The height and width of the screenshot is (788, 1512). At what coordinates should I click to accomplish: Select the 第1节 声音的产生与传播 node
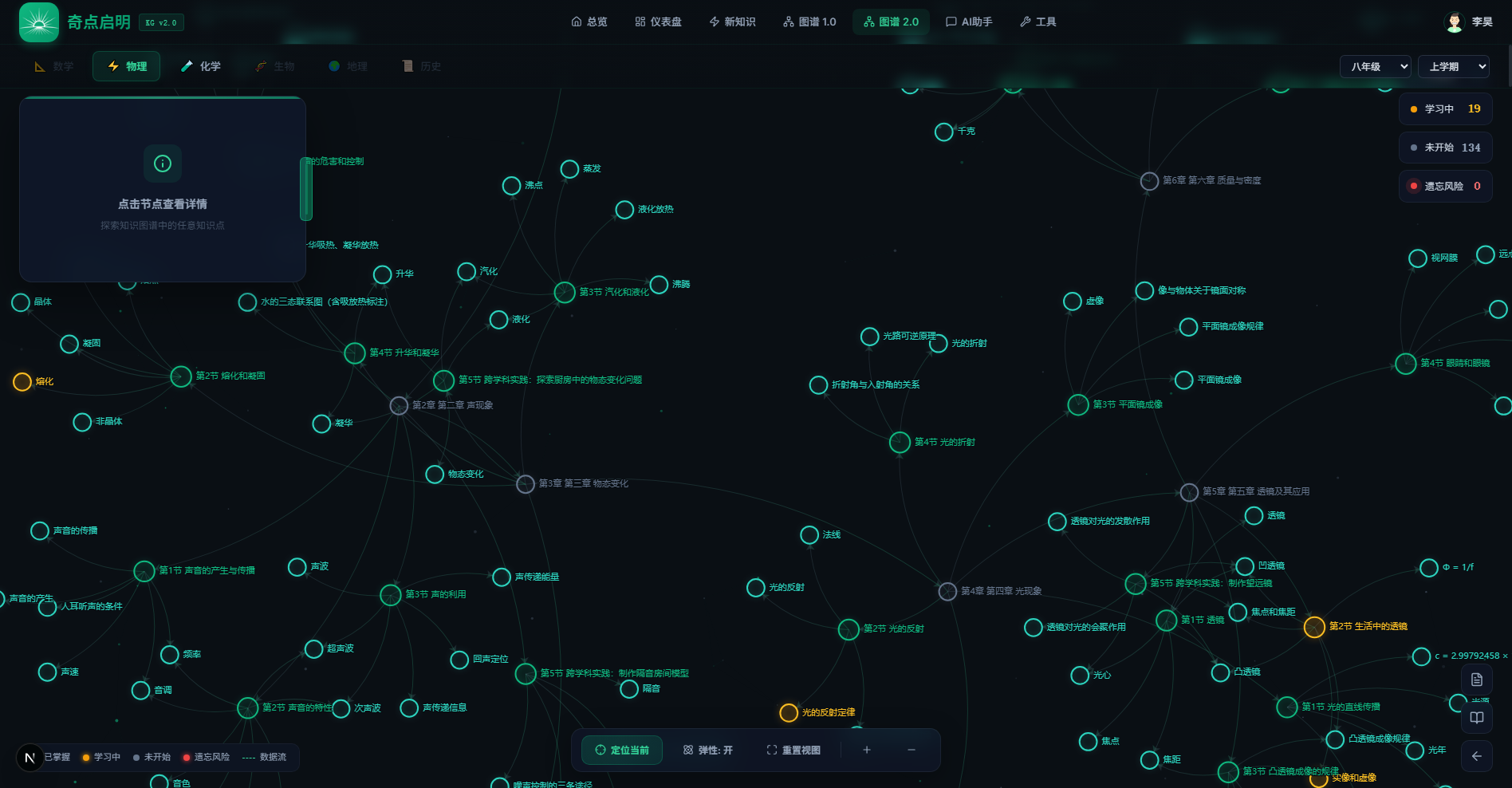tap(144, 571)
